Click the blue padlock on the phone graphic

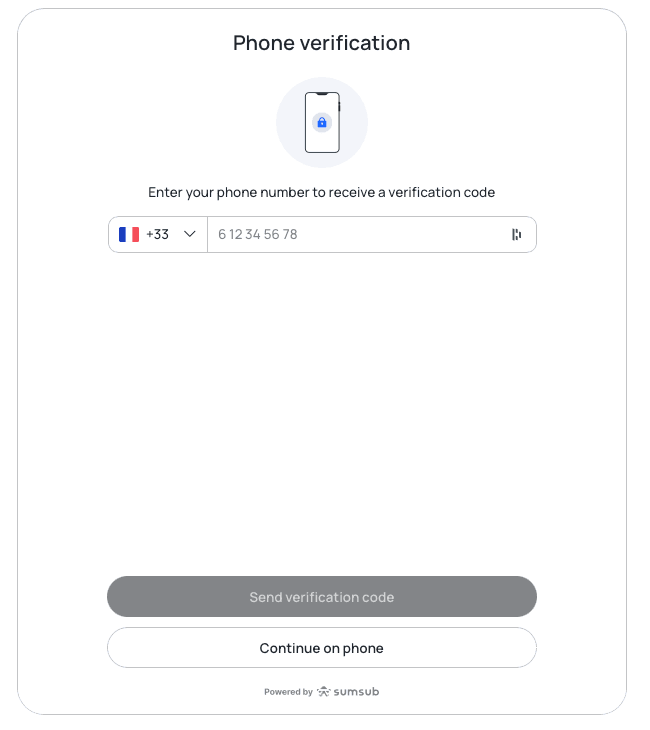point(321,122)
